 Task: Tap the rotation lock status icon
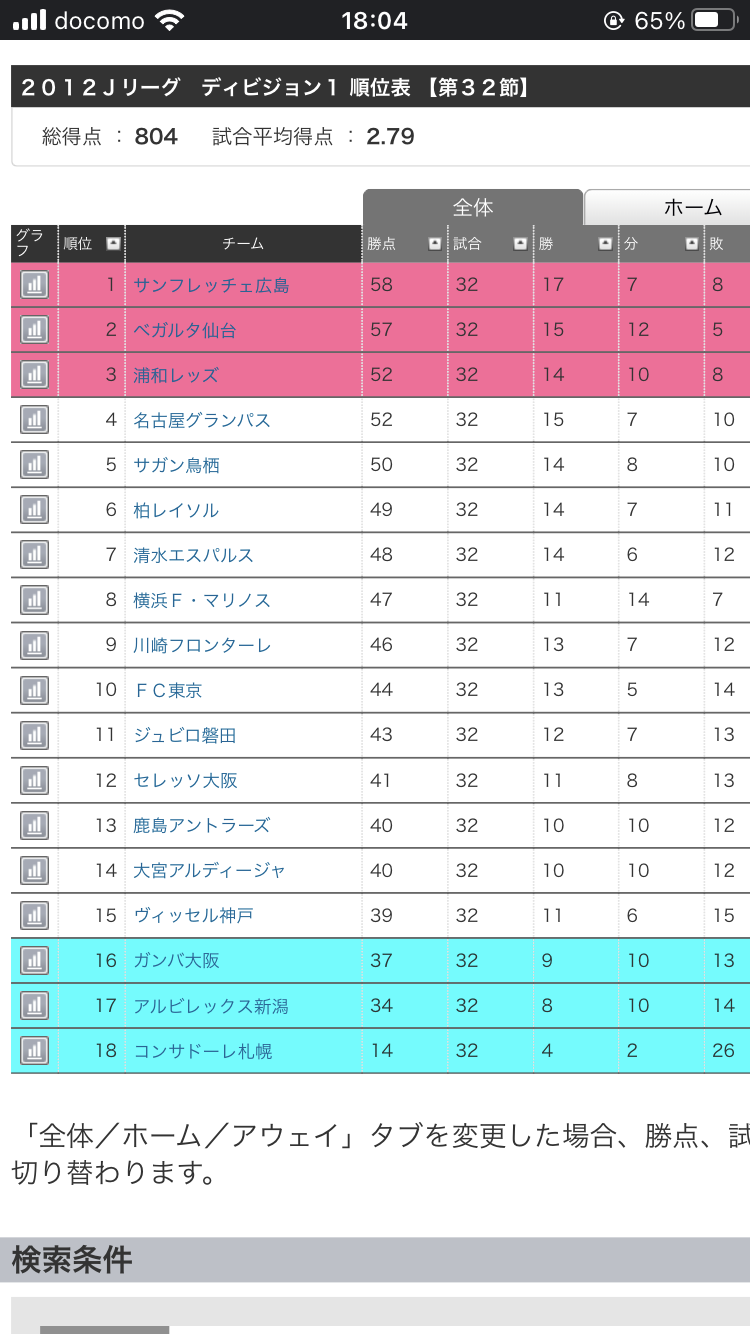pos(613,20)
